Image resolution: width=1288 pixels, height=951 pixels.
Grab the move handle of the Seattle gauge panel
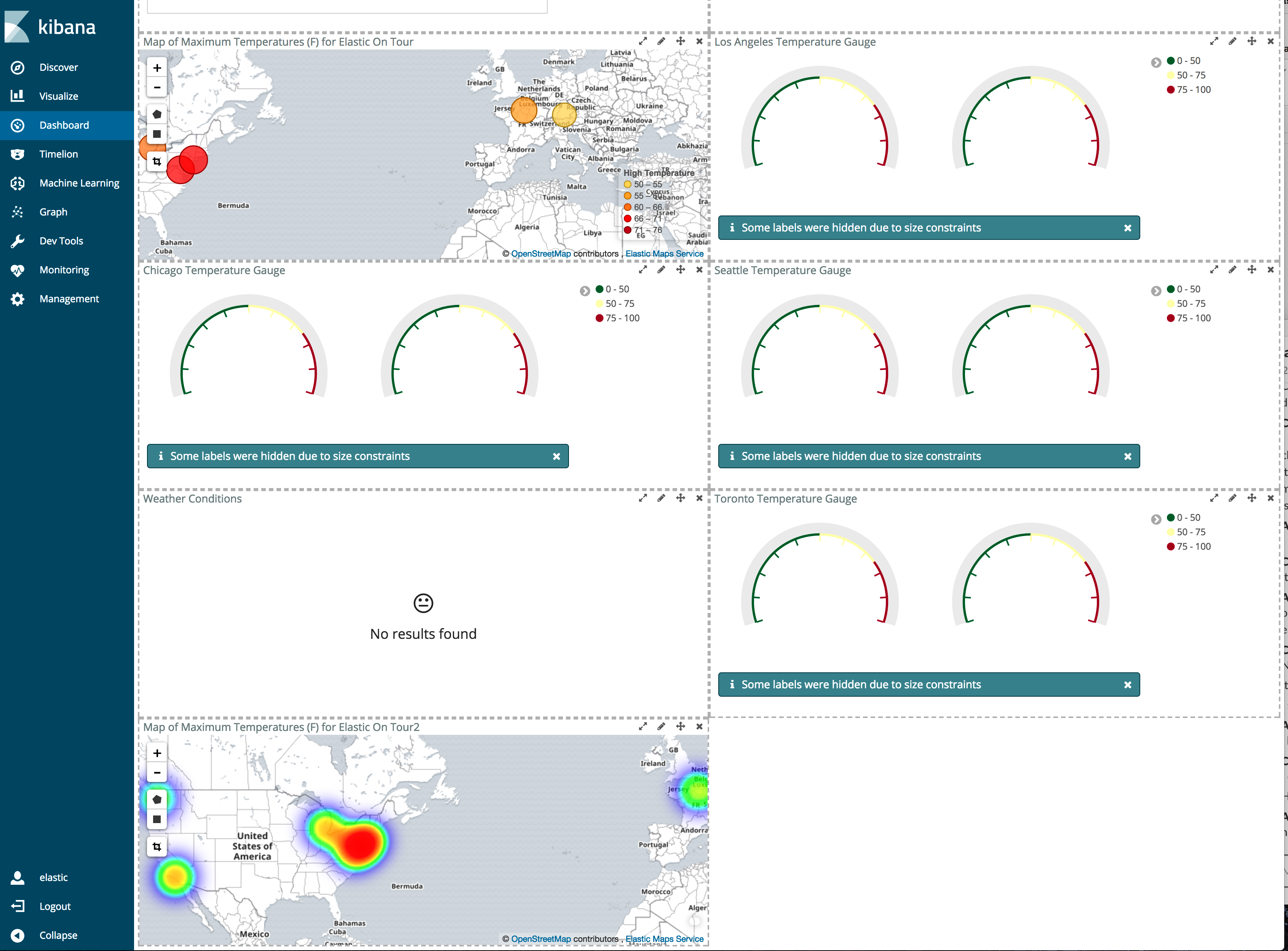tap(1251, 270)
